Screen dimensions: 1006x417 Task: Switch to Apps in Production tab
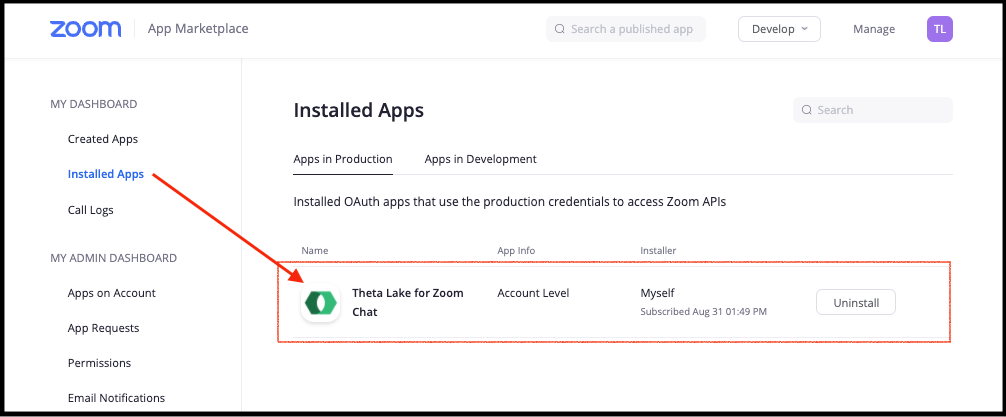coord(343,159)
